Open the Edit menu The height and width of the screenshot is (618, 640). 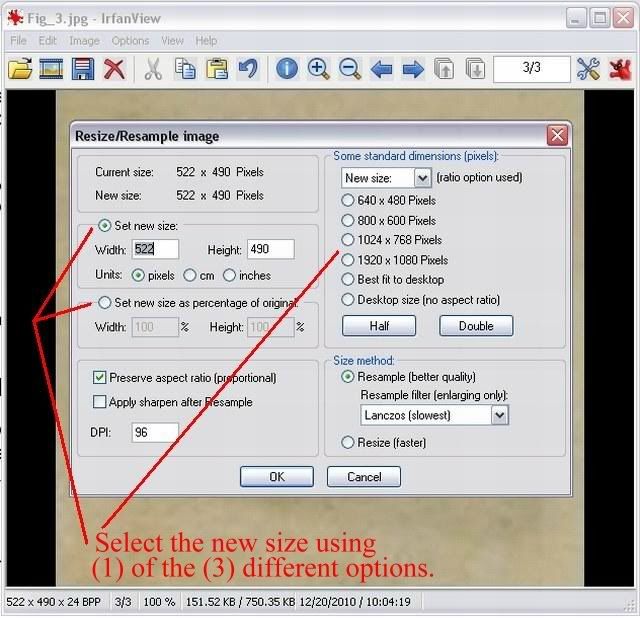click(x=47, y=41)
